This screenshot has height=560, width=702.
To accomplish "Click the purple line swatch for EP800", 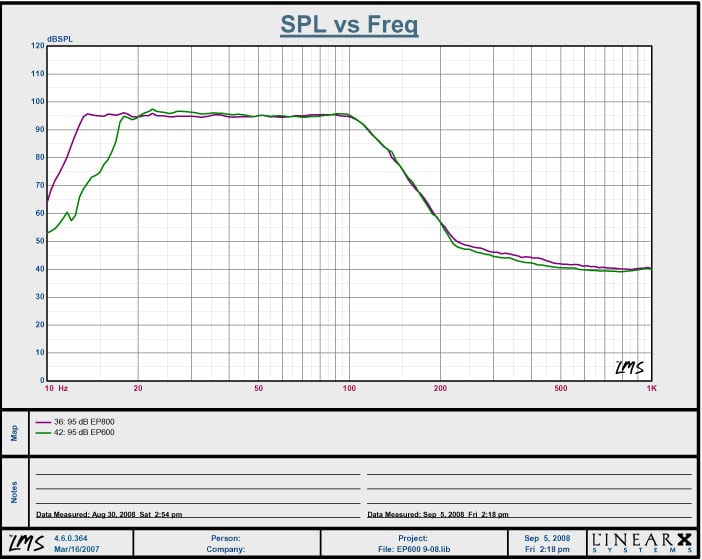I will [x=45, y=422].
